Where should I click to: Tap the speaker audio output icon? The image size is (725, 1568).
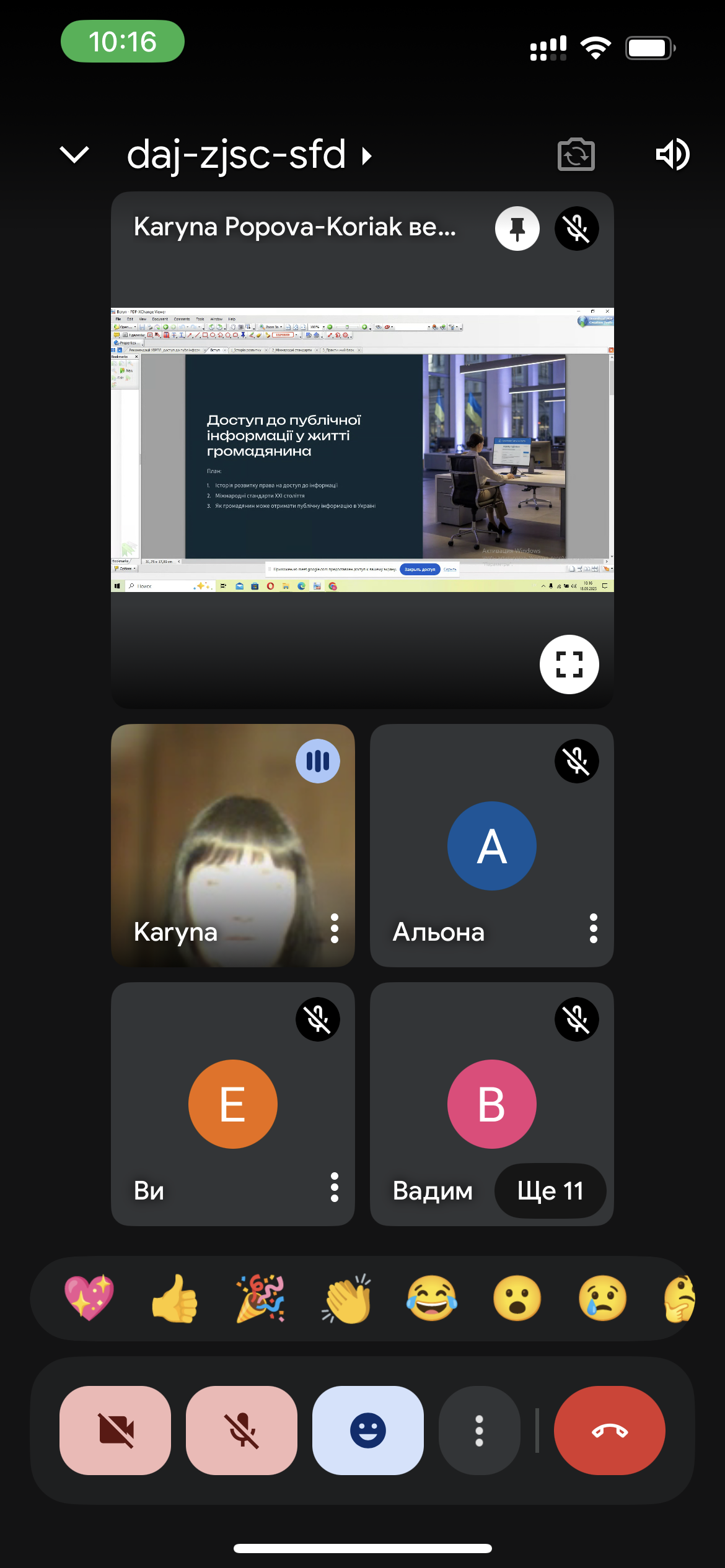672,155
